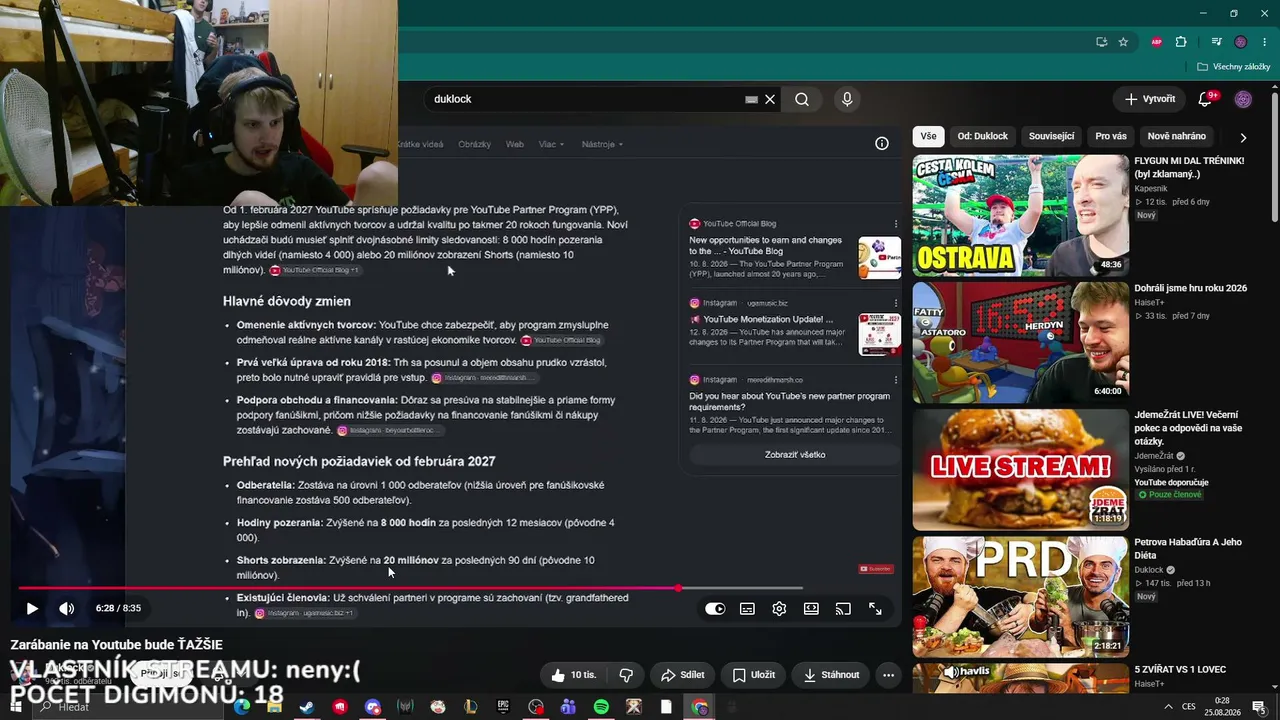1280x720 pixels.
Task: Open the on-screen keyboard in the search box
Action: [751, 99]
